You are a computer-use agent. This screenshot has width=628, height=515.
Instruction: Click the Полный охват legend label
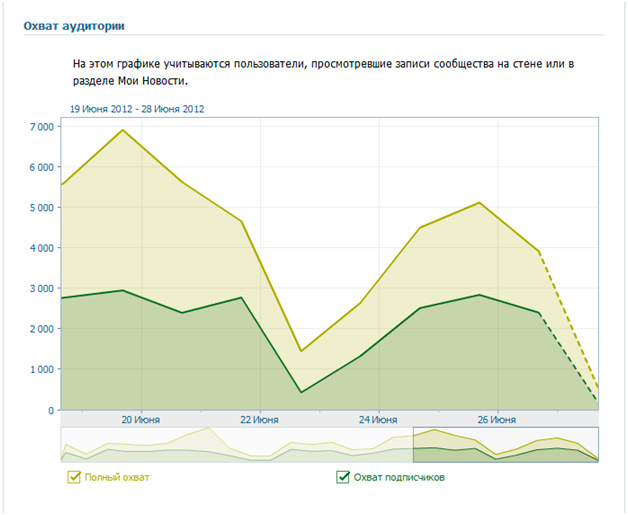[x=117, y=478]
